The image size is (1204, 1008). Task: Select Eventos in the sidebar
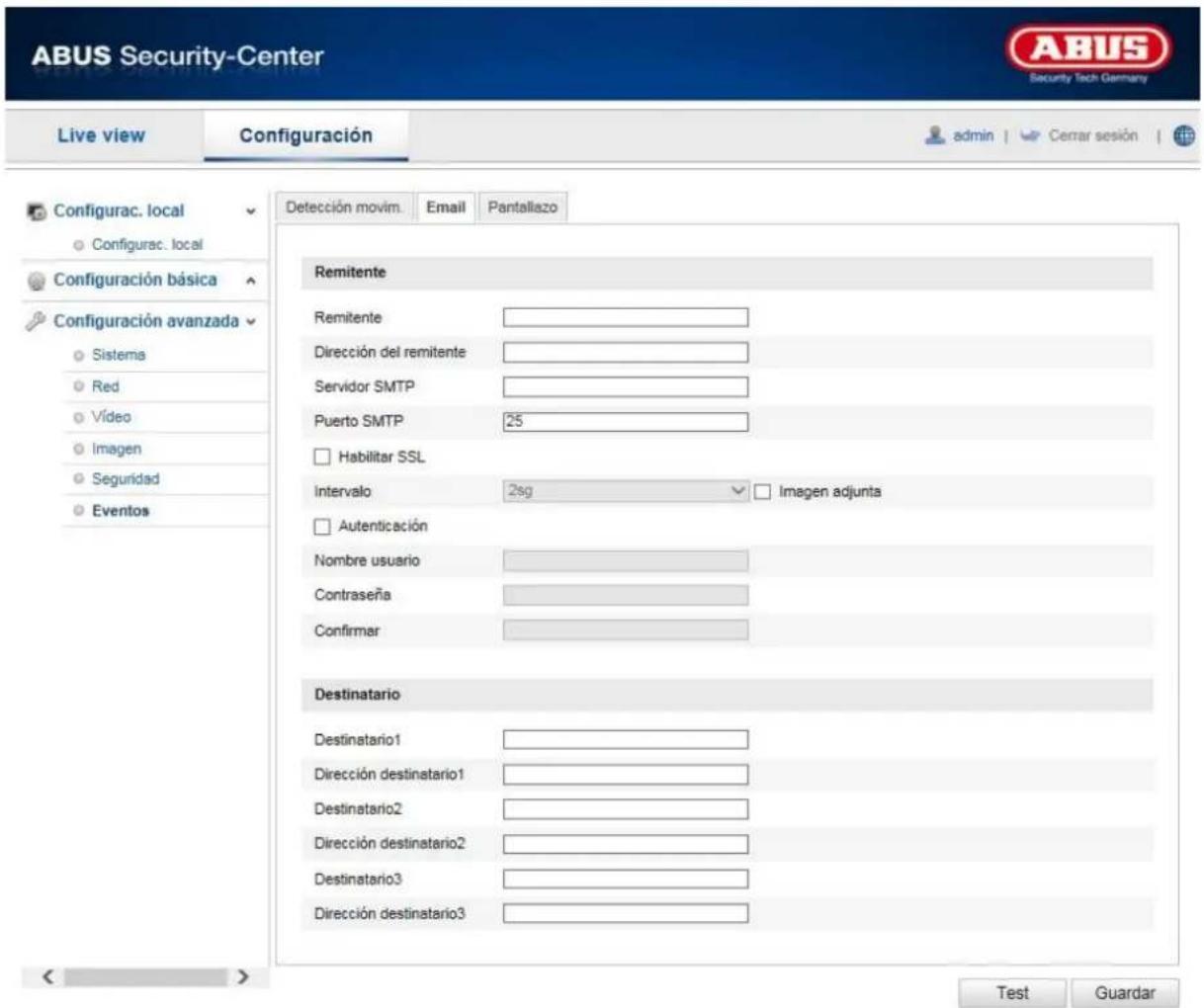tap(121, 511)
